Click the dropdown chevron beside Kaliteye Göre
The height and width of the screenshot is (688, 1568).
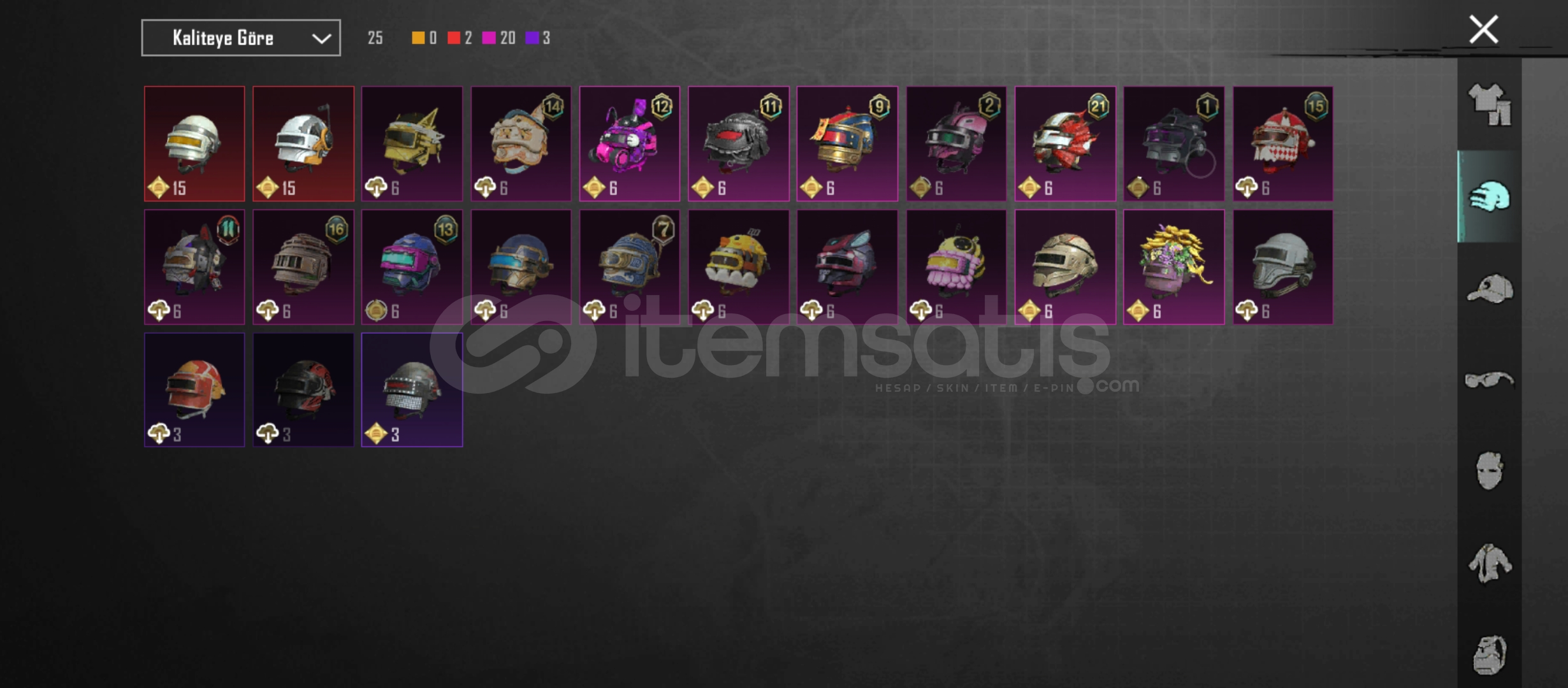click(321, 38)
